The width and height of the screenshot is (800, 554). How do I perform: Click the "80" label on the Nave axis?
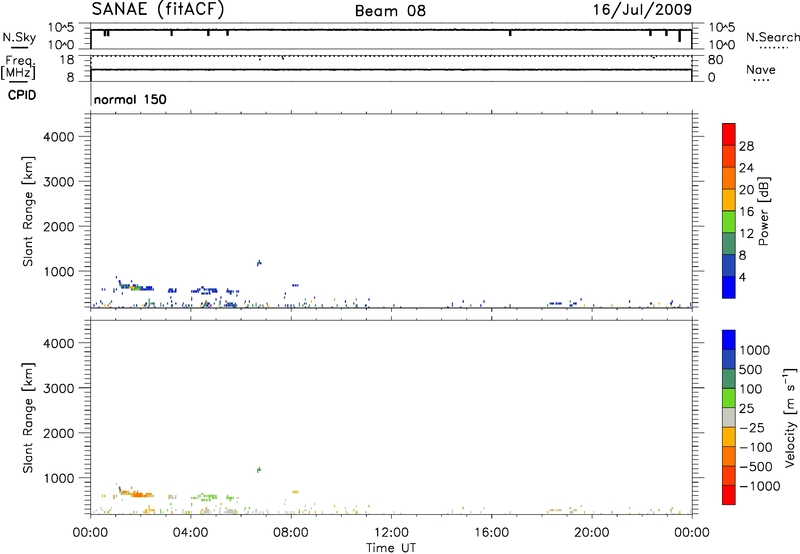point(715,60)
